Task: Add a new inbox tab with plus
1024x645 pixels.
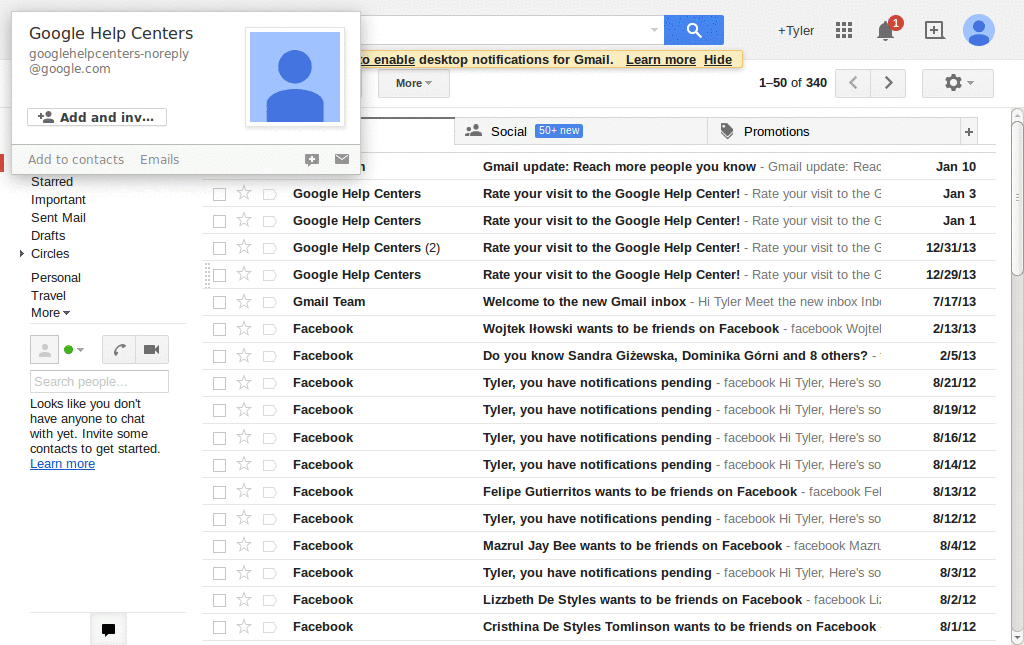Action: tap(969, 132)
